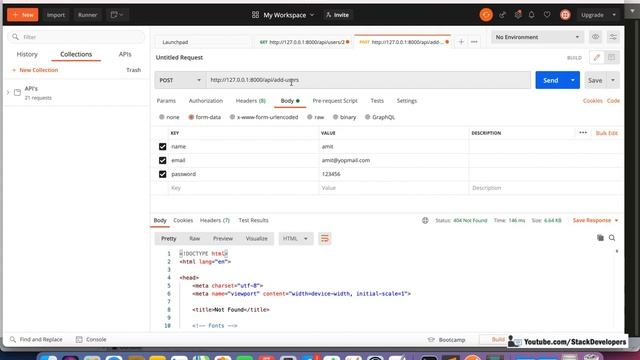Click the empty Key field row
This screenshot has width=640, height=360.
(x=243, y=188)
